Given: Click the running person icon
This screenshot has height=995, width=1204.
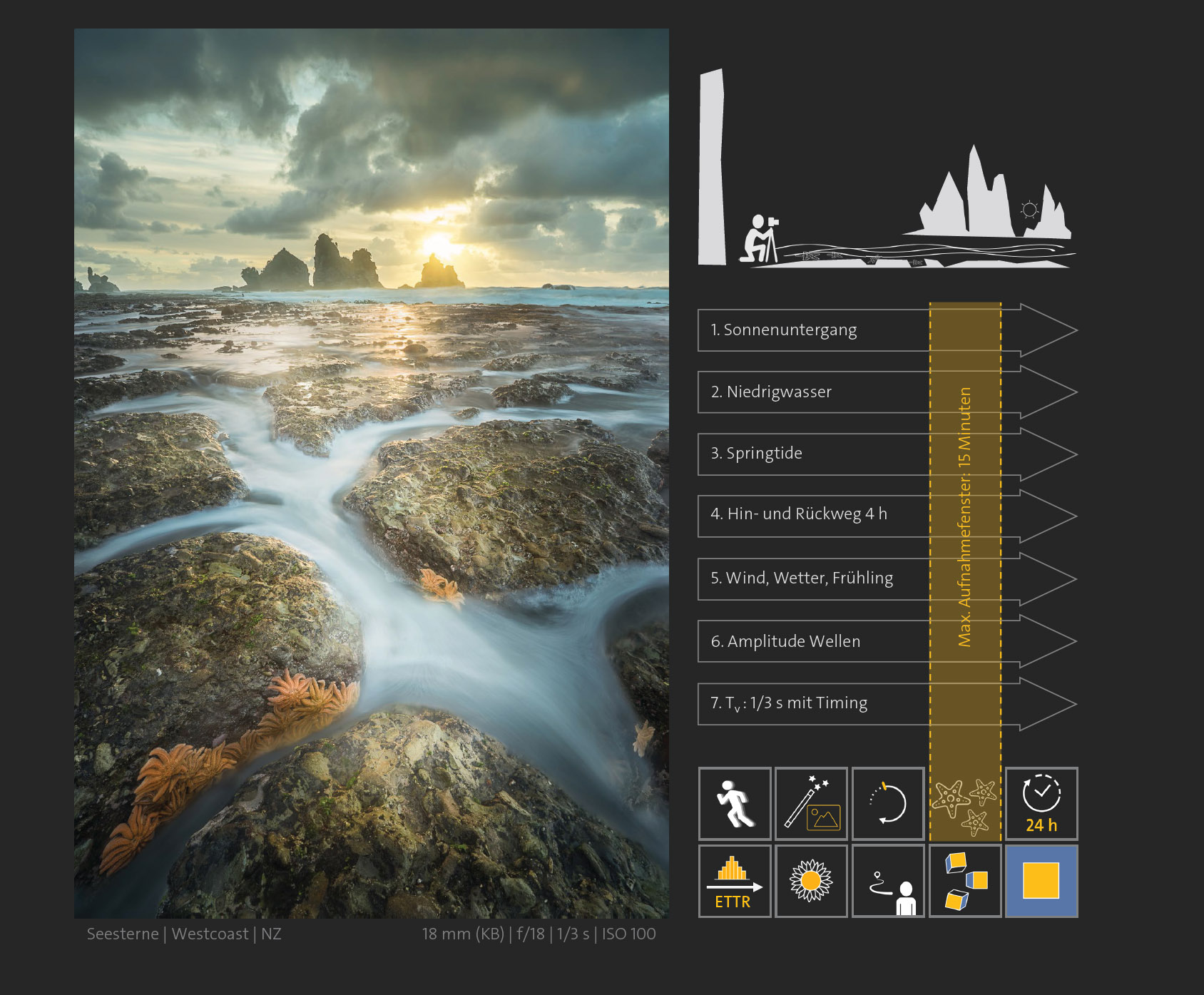Looking at the screenshot, I should [735, 804].
